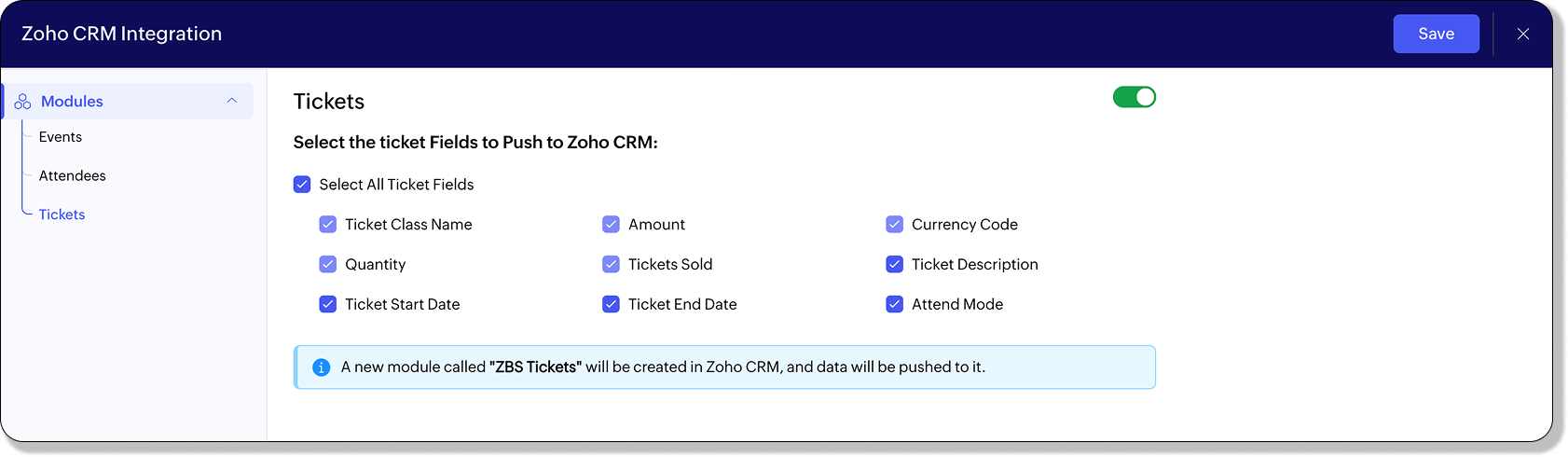Go to the Attendees module

tap(73, 176)
